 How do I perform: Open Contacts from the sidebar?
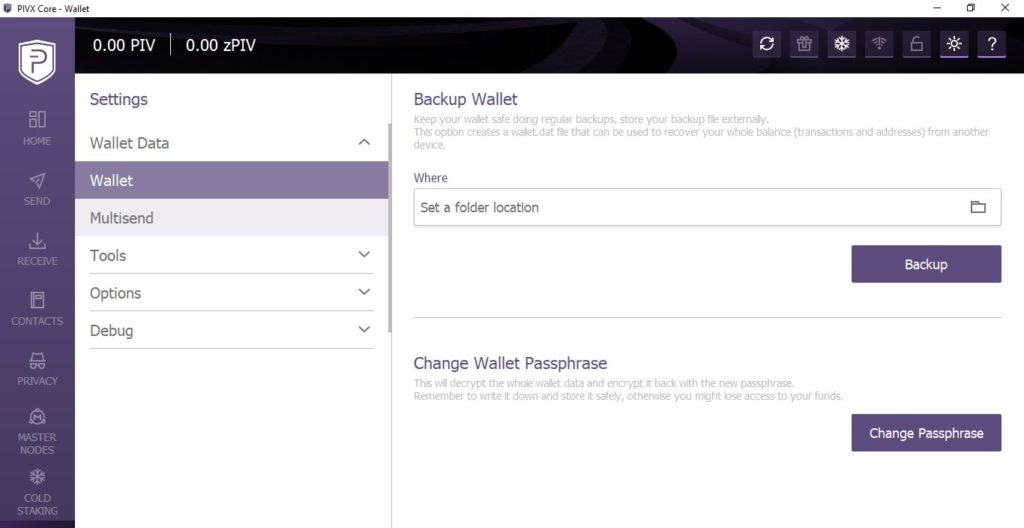(37, 309)
